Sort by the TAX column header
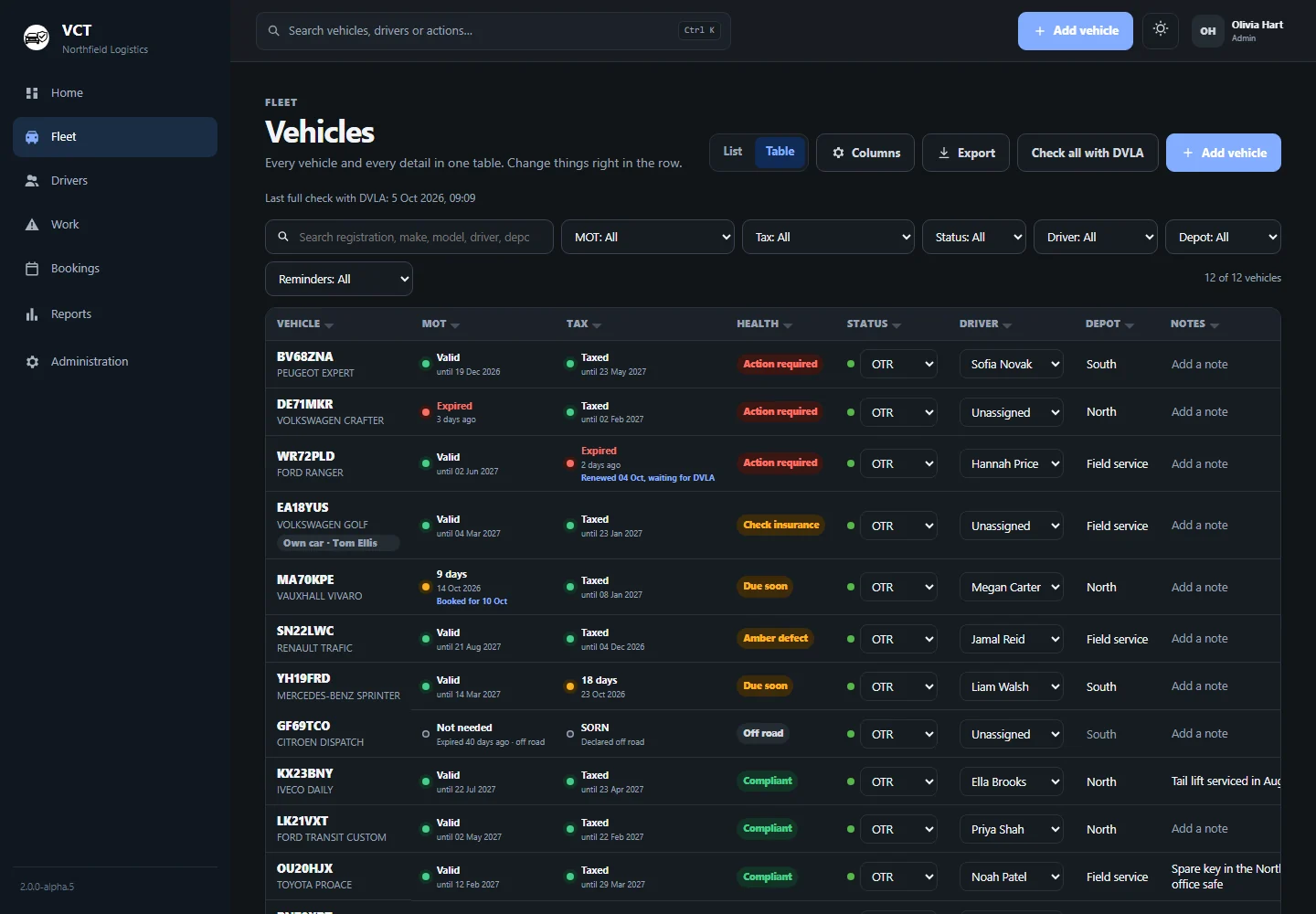Screen dimensions: 1316x914 584,324
